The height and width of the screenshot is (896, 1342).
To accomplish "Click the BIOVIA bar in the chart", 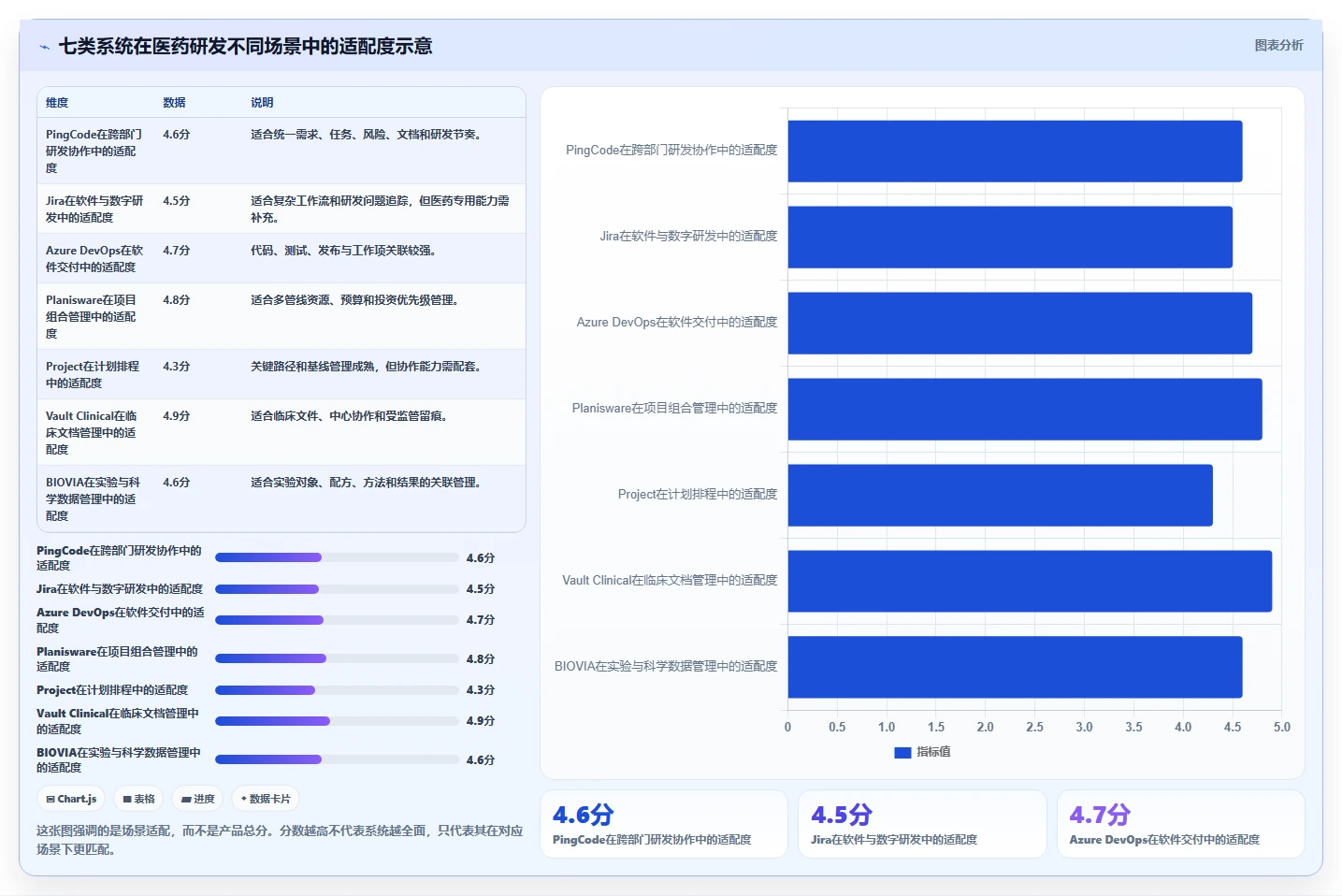I will click(x=1015, y=667).
